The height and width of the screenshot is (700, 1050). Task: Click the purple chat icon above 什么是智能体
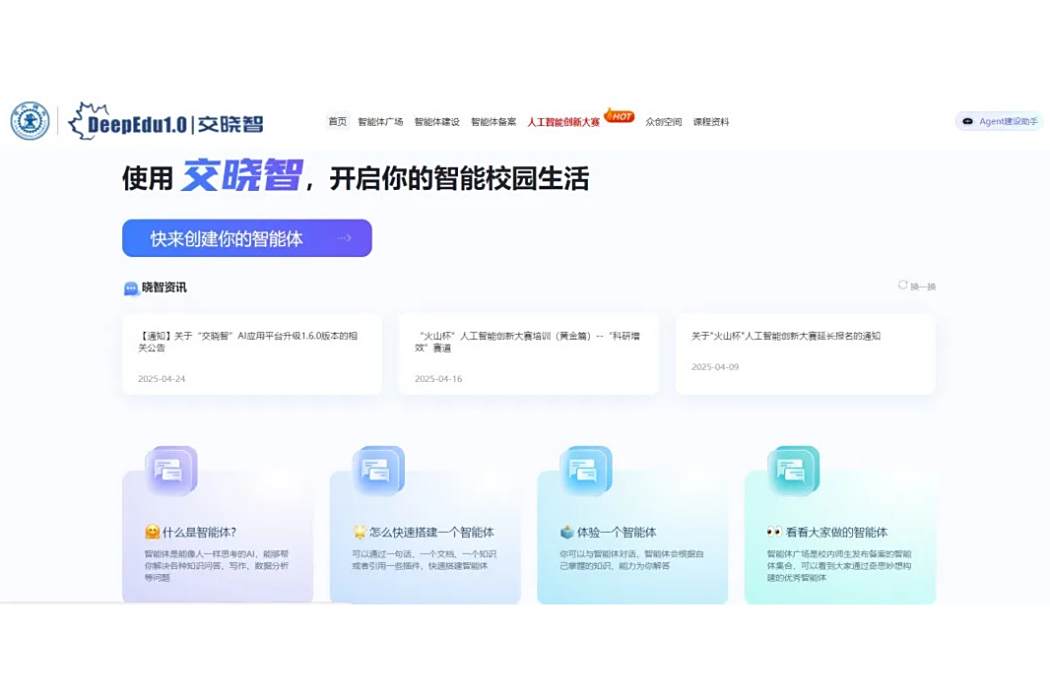click(x=171, y=470)
